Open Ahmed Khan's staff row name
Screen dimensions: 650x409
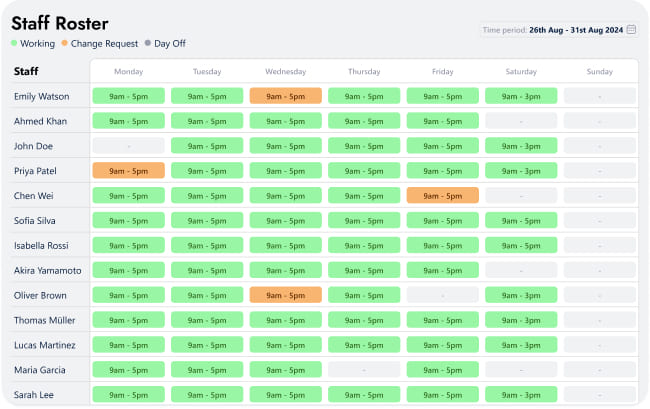pyautogui.click(x=40, y=121)
